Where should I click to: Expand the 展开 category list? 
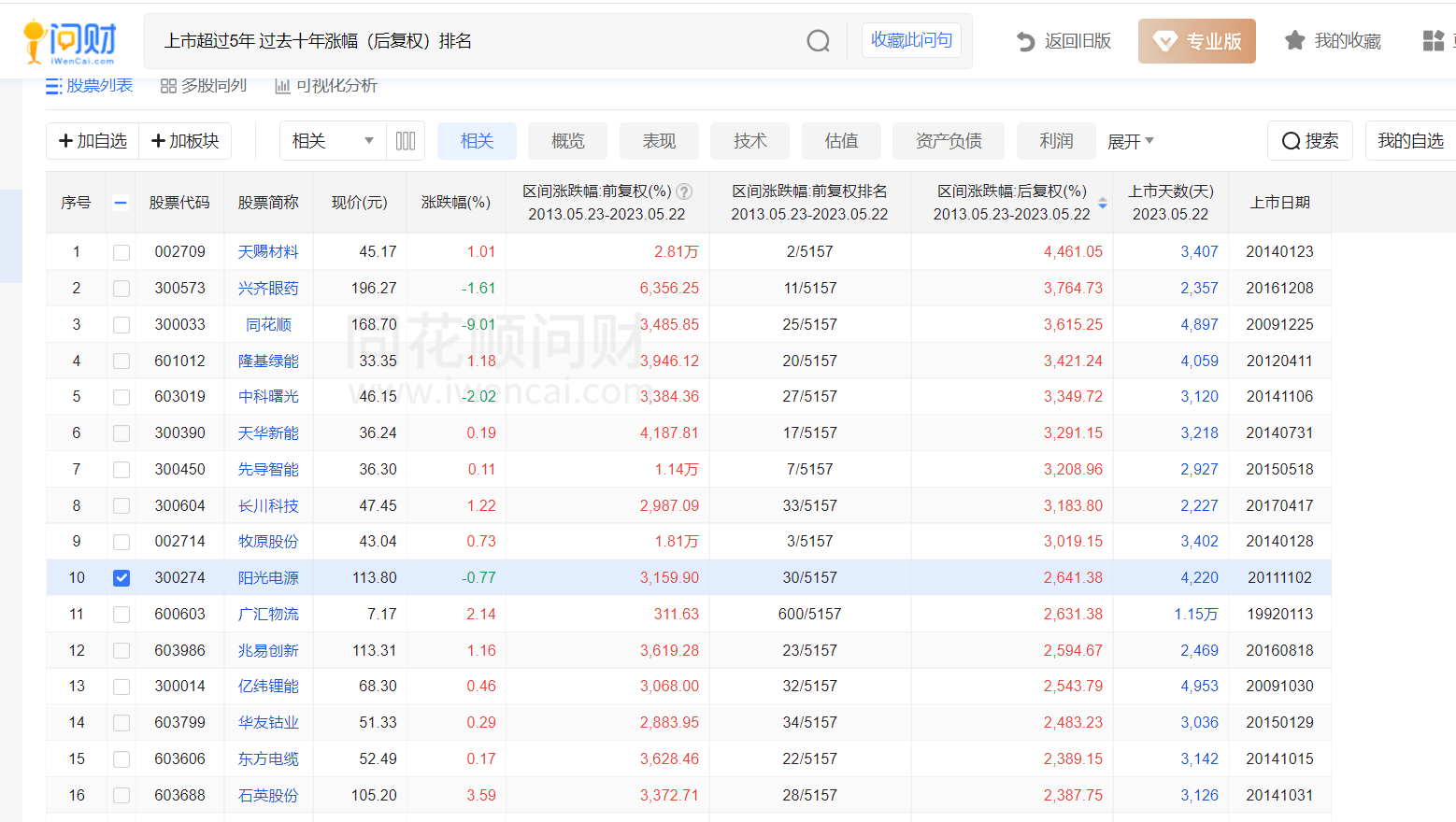pyautogui.click(x=1131, y=141)
